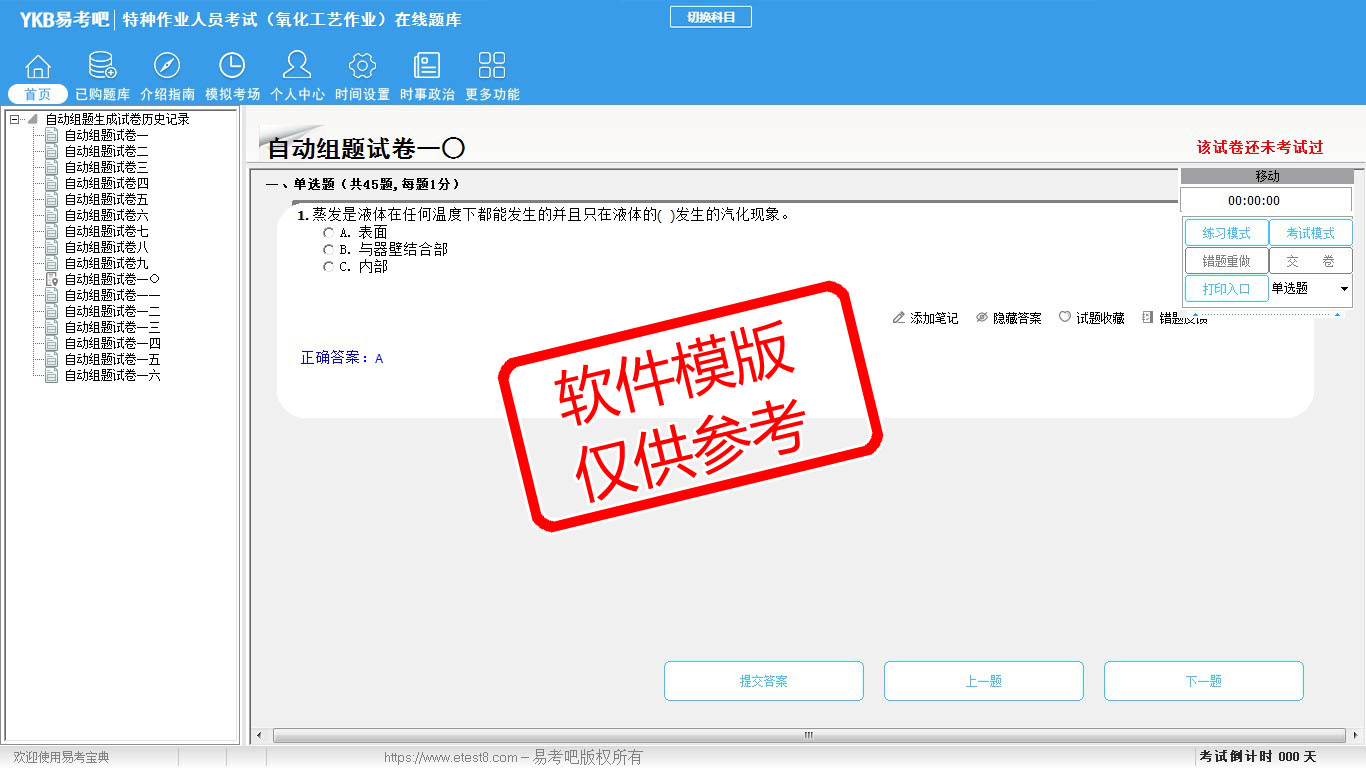Image resolution: width=1366 pixels, height=768 pixels.
Task: Click the 介绍指南 compass icon
Action: 167,66
